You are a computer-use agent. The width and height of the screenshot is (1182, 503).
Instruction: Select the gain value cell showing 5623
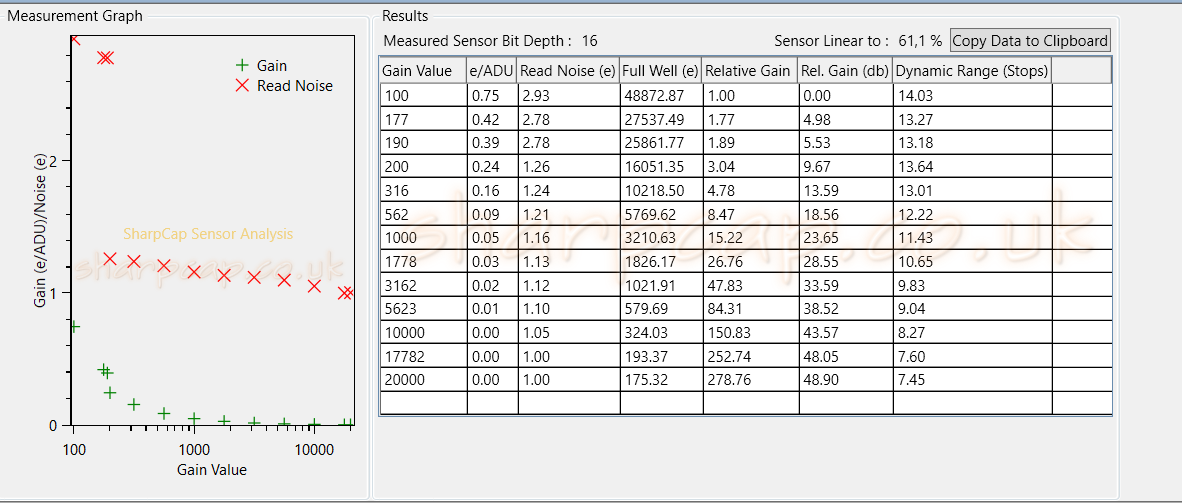(x=422, y=309)
